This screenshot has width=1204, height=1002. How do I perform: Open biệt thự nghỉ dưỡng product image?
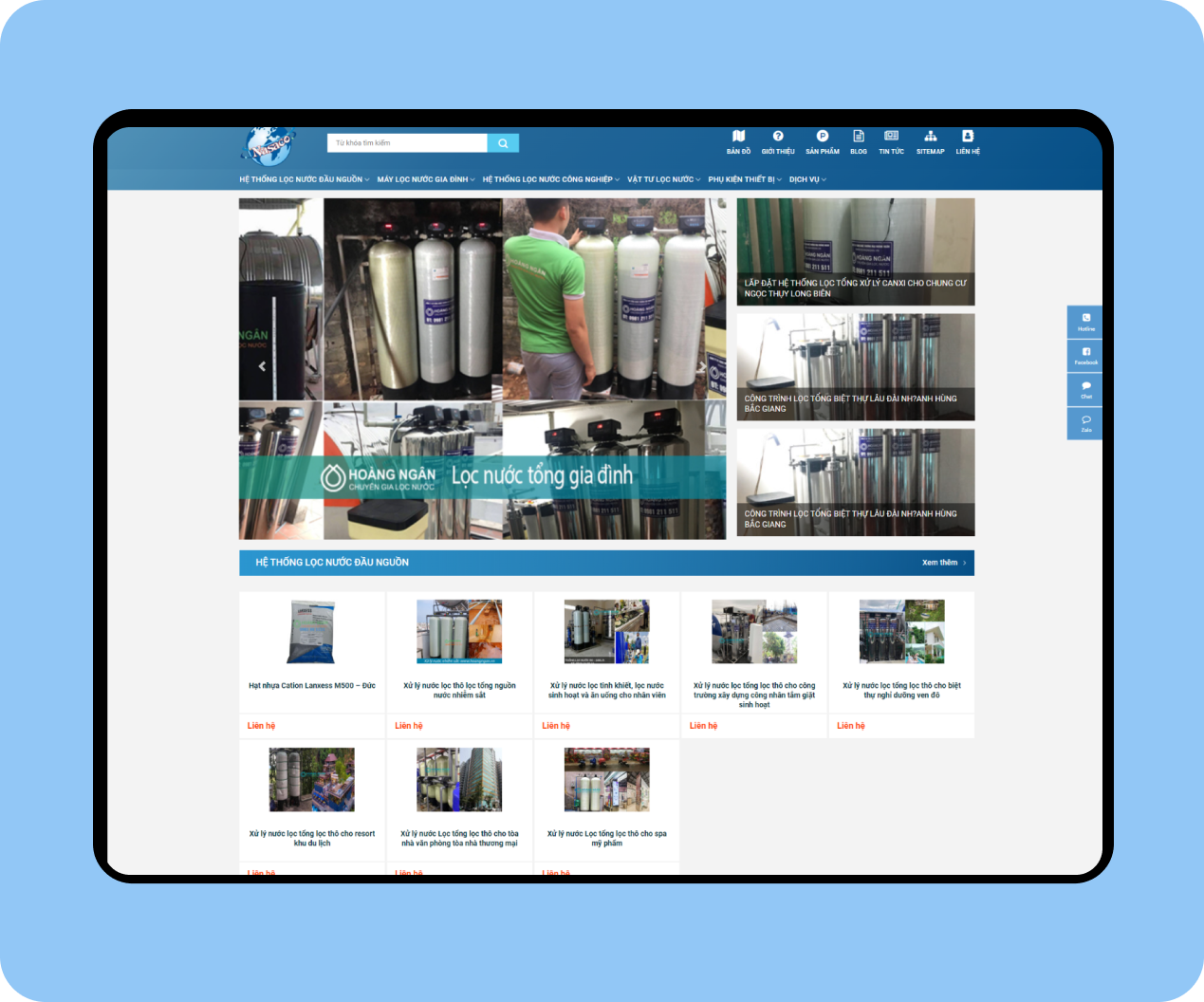901,632
